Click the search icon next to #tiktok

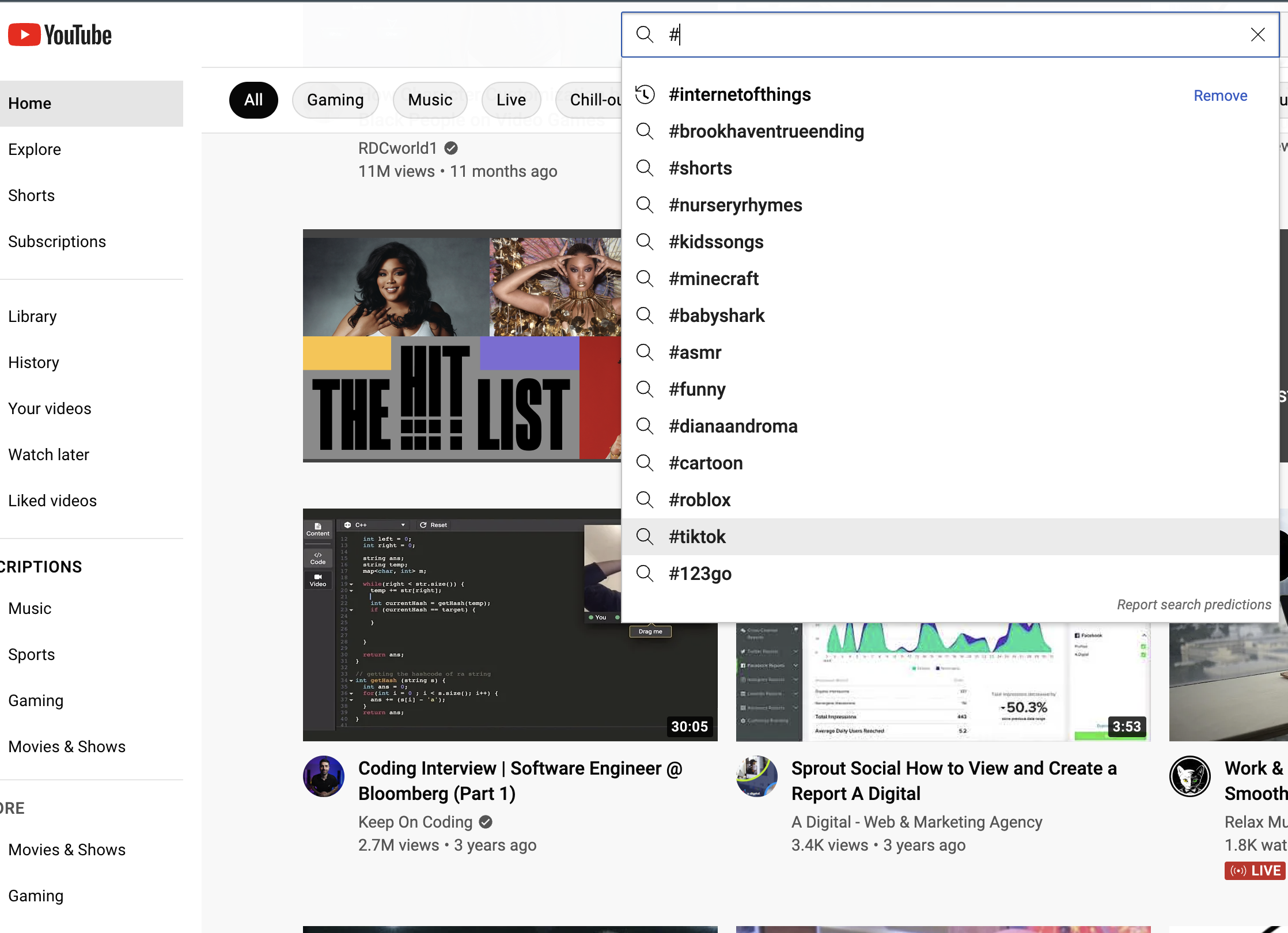click(x=645, y=537)
